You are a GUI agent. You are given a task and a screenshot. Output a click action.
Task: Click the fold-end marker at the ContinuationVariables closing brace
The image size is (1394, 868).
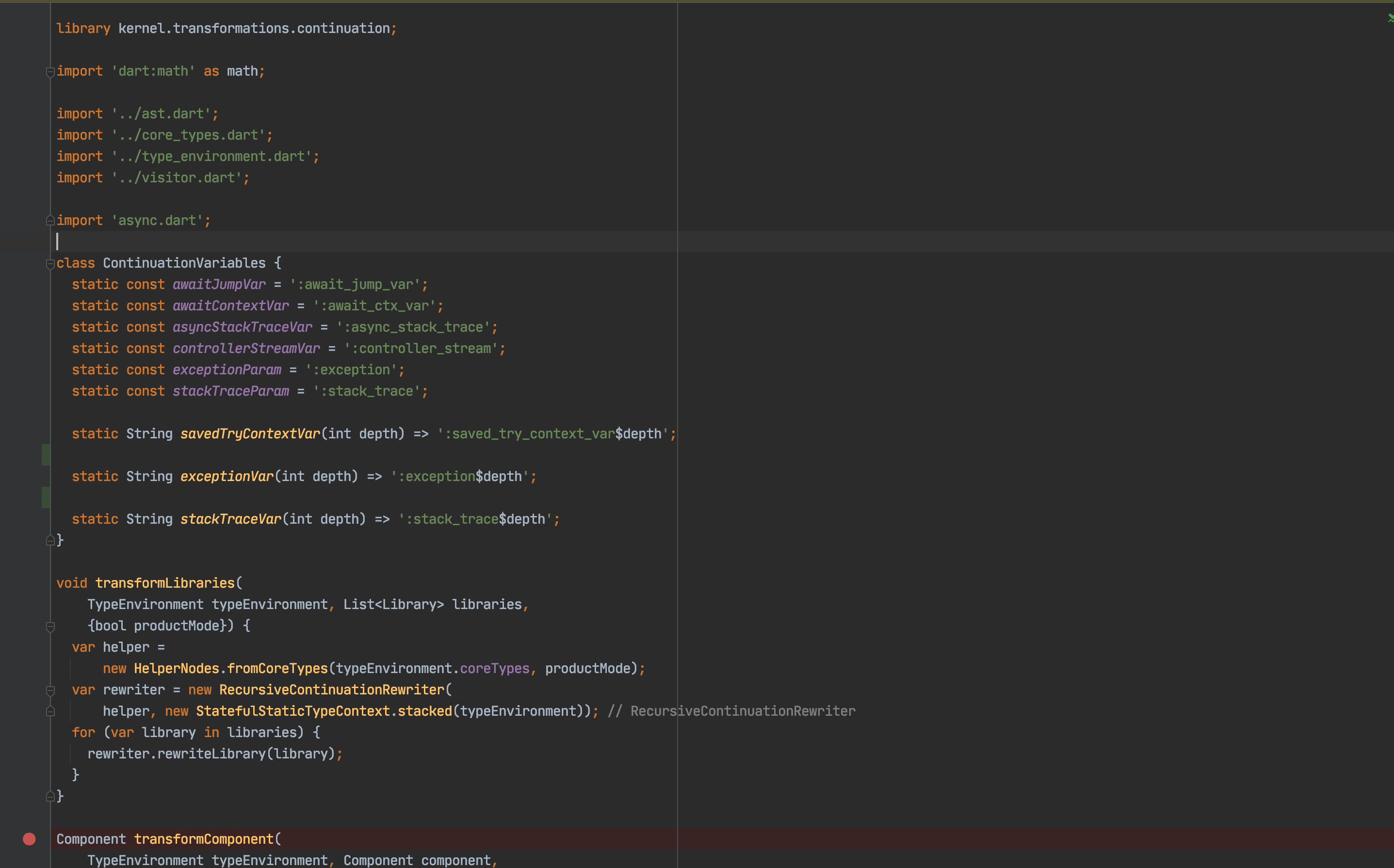point(50,540)
